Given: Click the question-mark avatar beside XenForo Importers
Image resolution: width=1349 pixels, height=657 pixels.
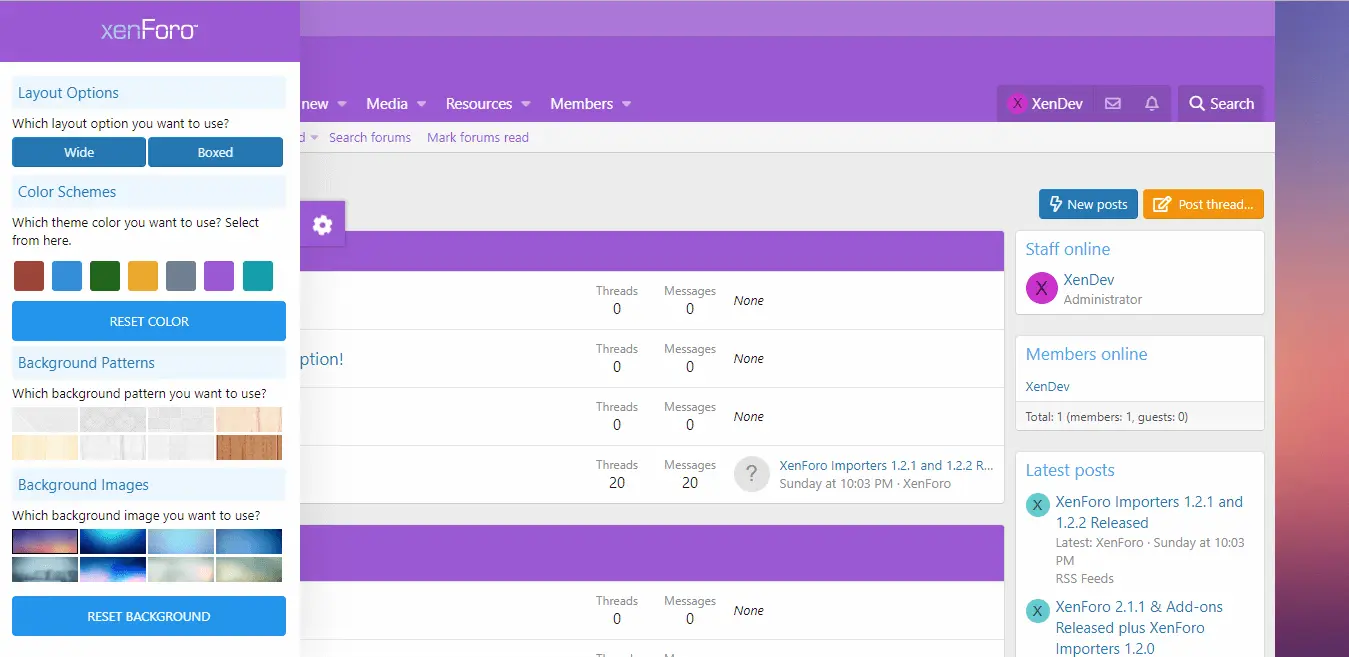Looking at the screenshot, I should [751, 474].
